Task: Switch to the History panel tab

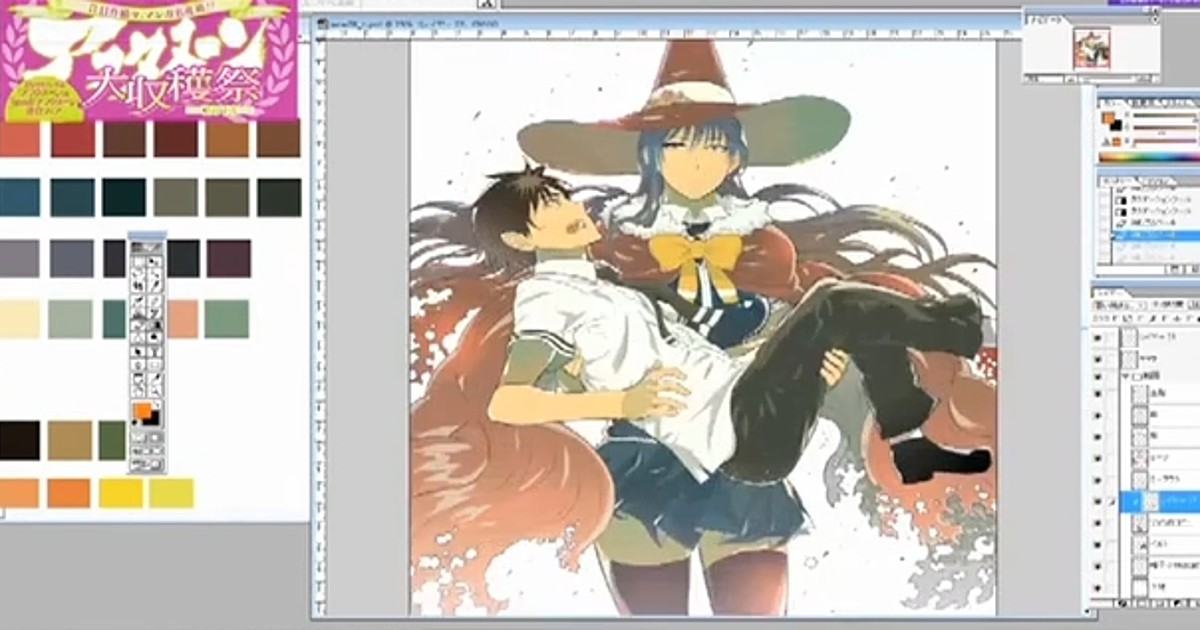Action: (1116, 181)
